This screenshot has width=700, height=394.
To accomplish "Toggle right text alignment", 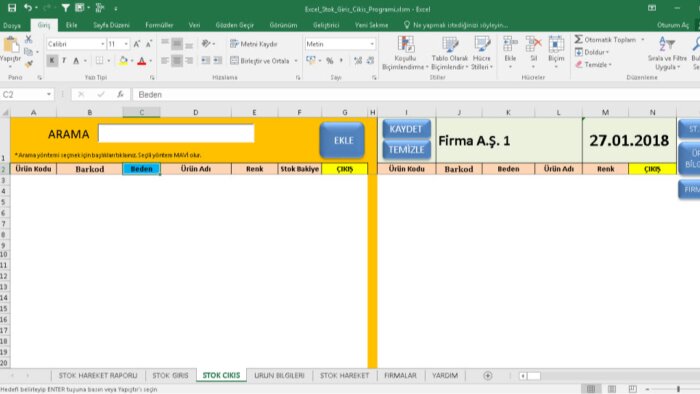I will click(x=189, y=61).
